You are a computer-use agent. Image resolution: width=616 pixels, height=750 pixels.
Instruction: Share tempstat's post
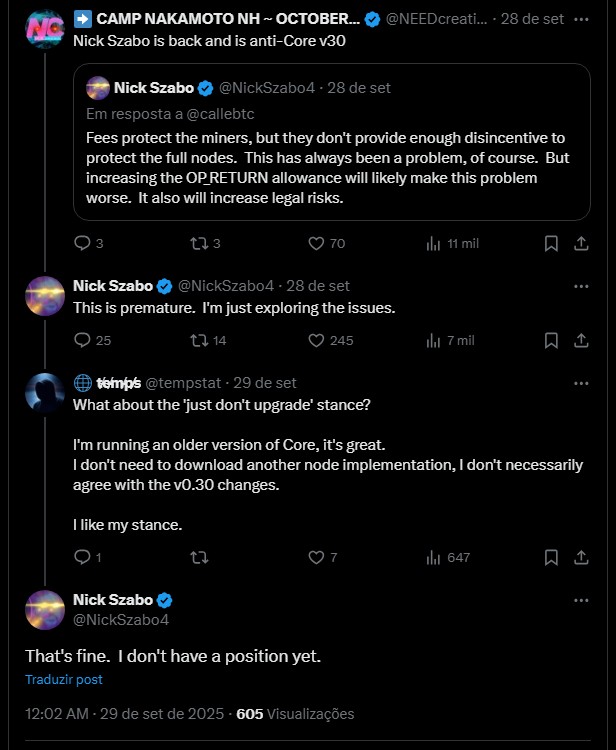(x=581, y=557)
